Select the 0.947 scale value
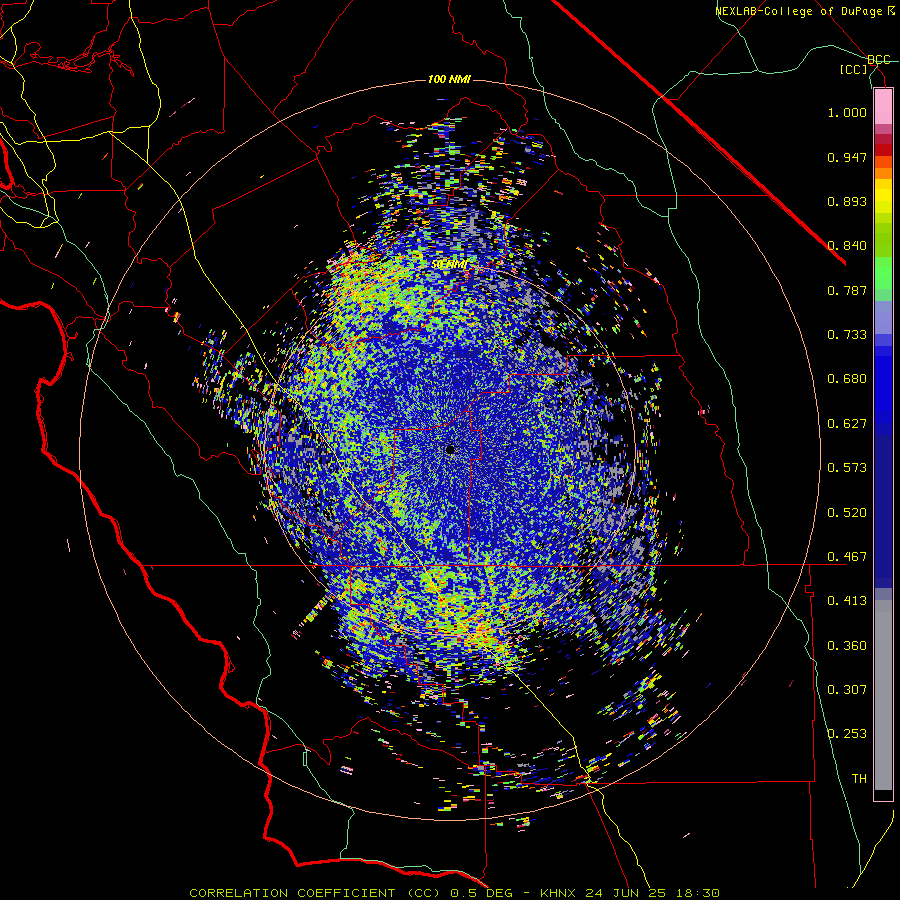Viewport: 900px width, 900px height. [847, 157]
